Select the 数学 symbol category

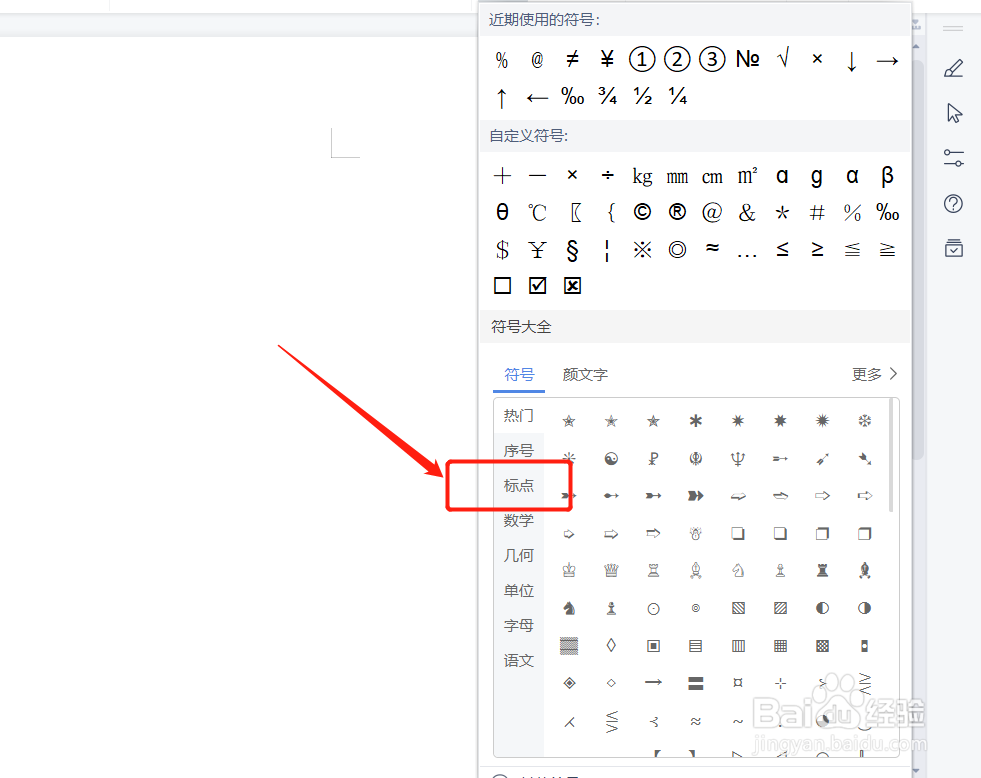coord(519,520)
